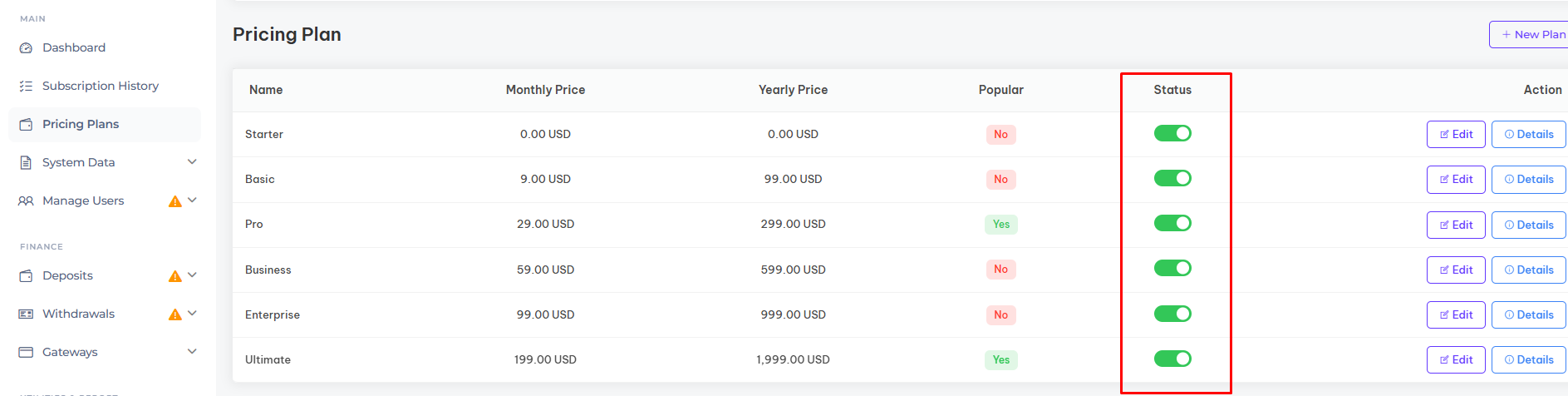The image size is (1568, 396).
Task: Click the Gateways credit card icon
Action: tap(26, 353)
